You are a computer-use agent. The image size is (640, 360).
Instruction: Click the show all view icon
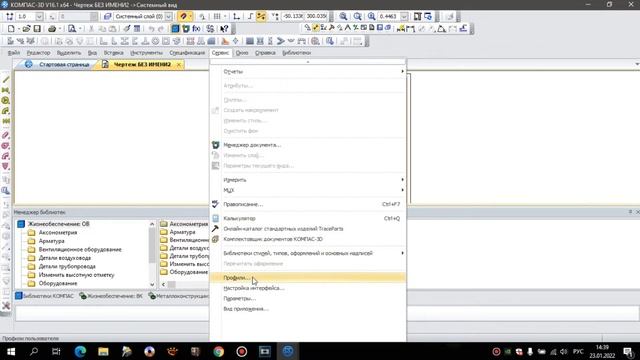click(x=418, y=16)
